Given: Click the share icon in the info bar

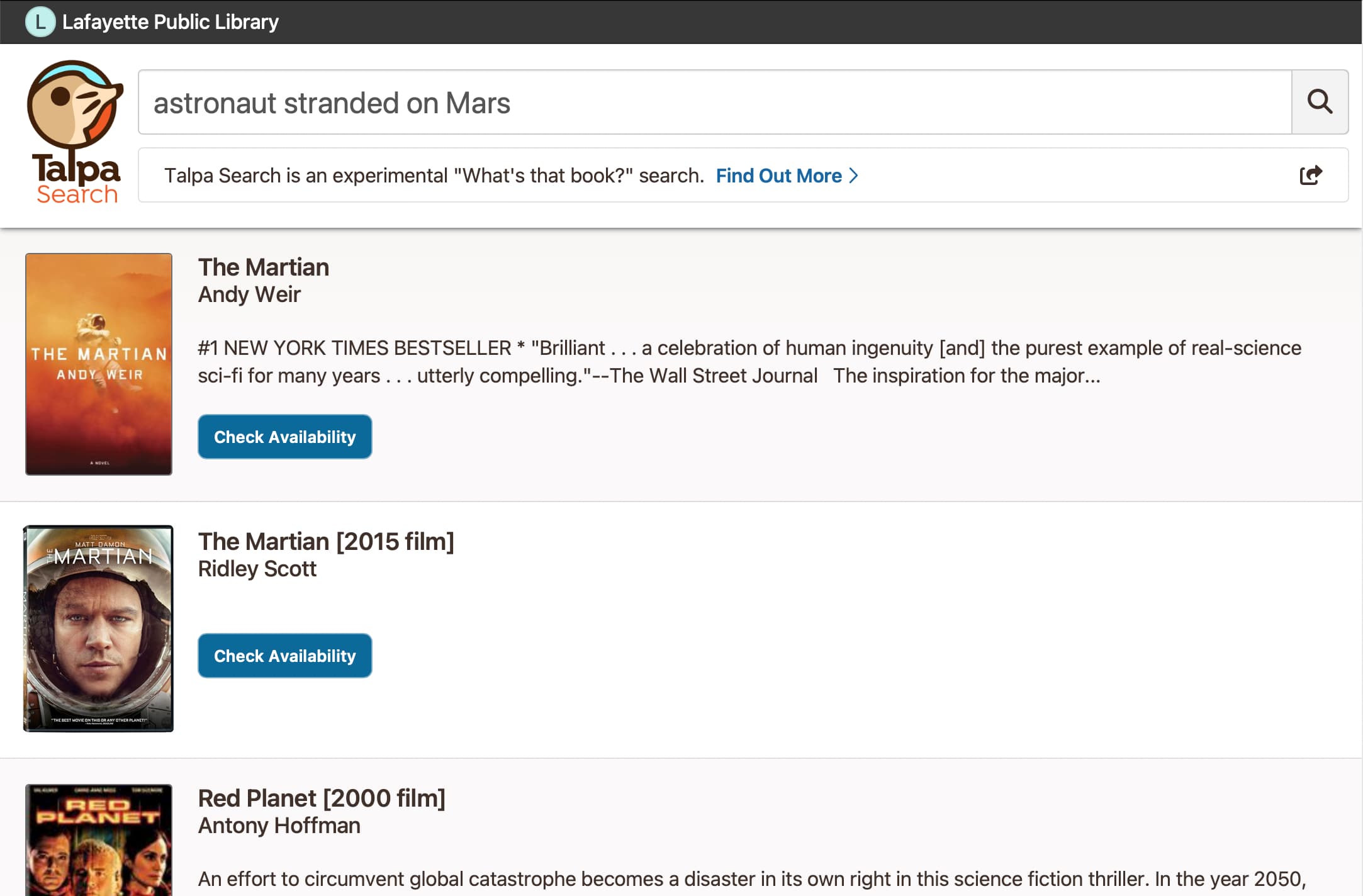Looking at the screenshot, I should click(1311, 175).
